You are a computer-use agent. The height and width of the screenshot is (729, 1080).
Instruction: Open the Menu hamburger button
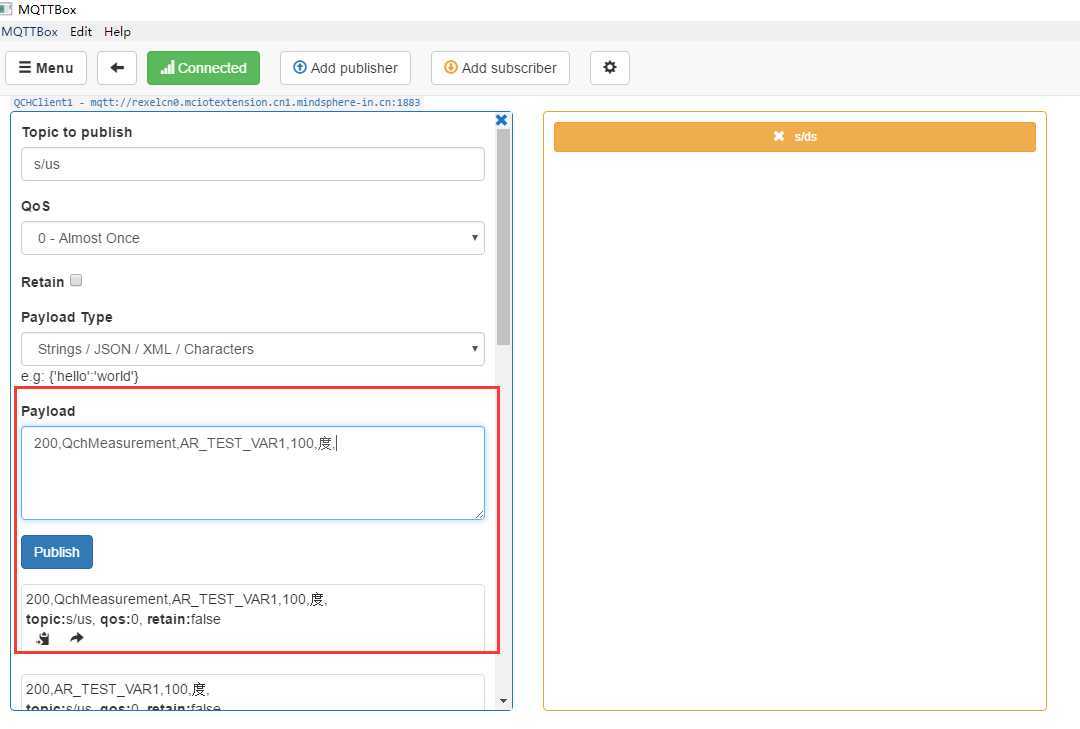(46, 68)
